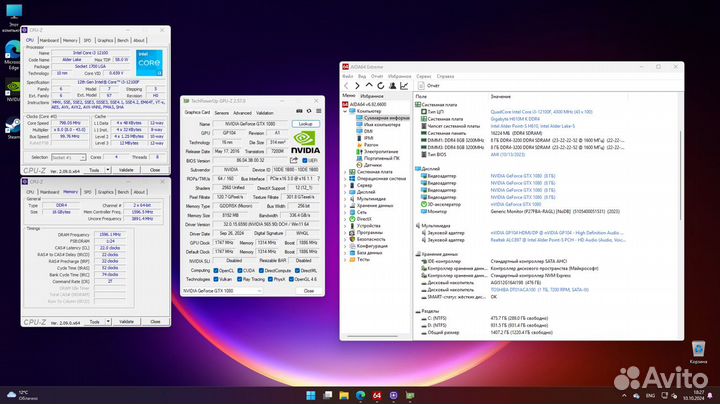This screenshot has width=720, height=404.
Task: Toggle the DirectCompute checkbox in GPU-Z
Action: [x=261, y=270]
